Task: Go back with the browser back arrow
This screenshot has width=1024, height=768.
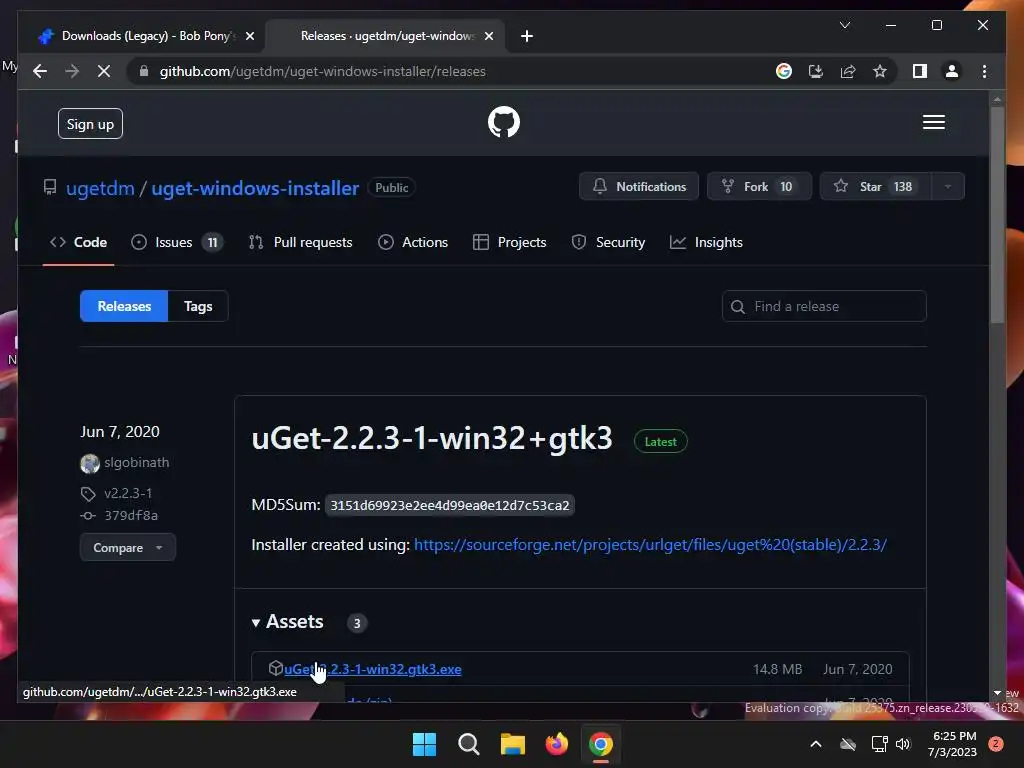Action: point(40,71)
